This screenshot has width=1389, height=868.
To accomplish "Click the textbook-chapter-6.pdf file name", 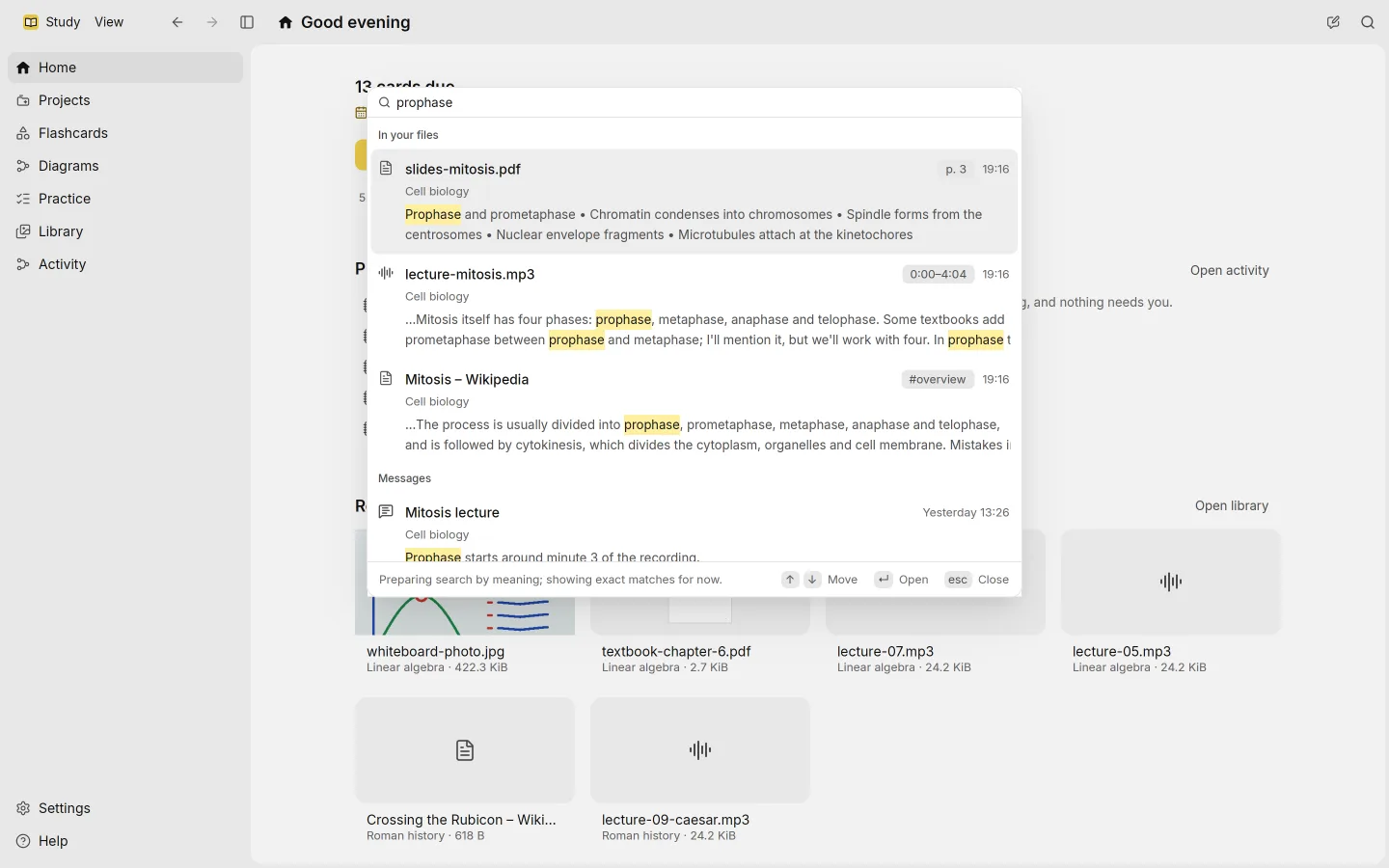I will coord(676,652).
